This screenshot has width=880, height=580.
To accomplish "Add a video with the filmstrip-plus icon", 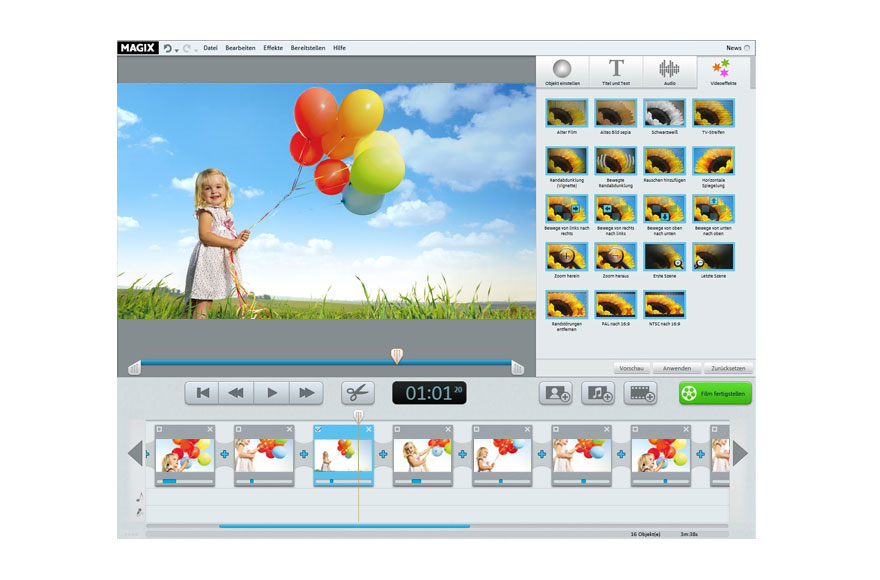I will (640, 393).
